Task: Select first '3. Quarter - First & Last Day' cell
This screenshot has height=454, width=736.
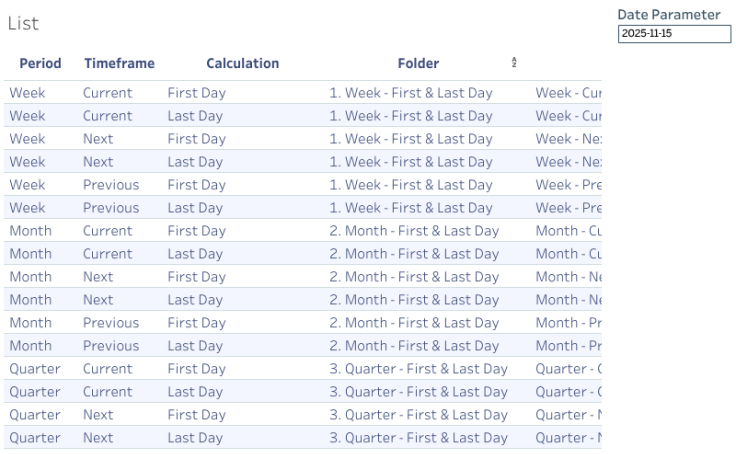Action: click(x=418, y=369)
